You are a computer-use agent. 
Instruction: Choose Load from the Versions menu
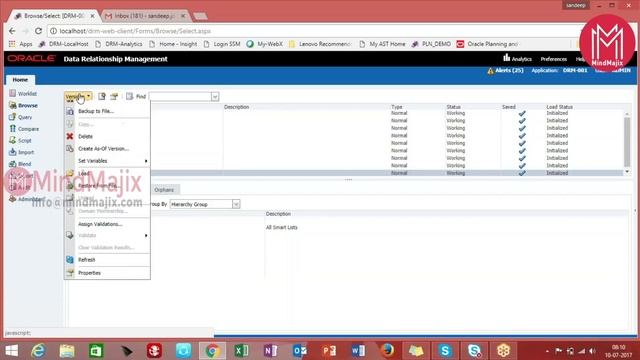click(84, 173)
